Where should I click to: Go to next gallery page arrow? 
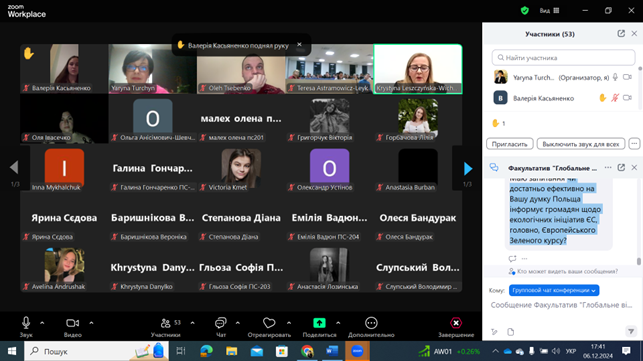(x=467, y=169)
